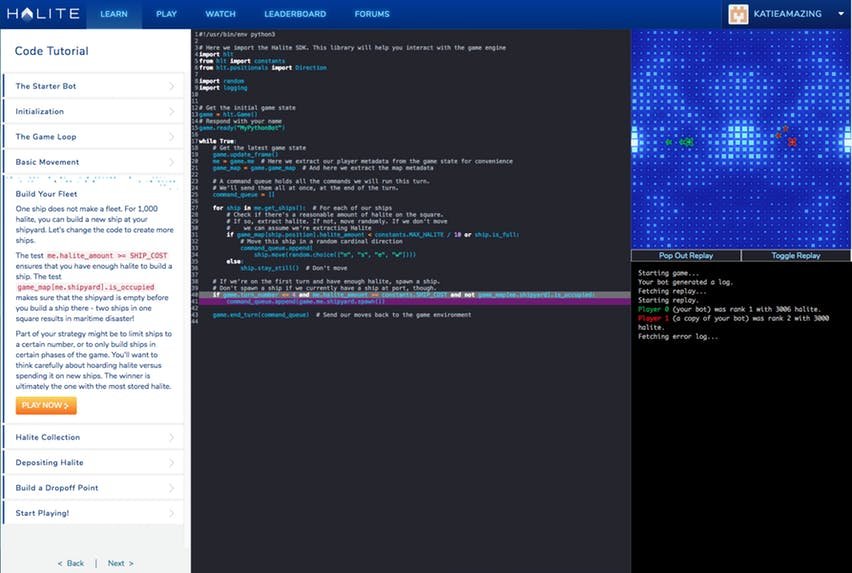Select the Basic Movement tutorial title
Image resolution: width=852 pixels, height=573 pixels.
[x=47, y=162]
